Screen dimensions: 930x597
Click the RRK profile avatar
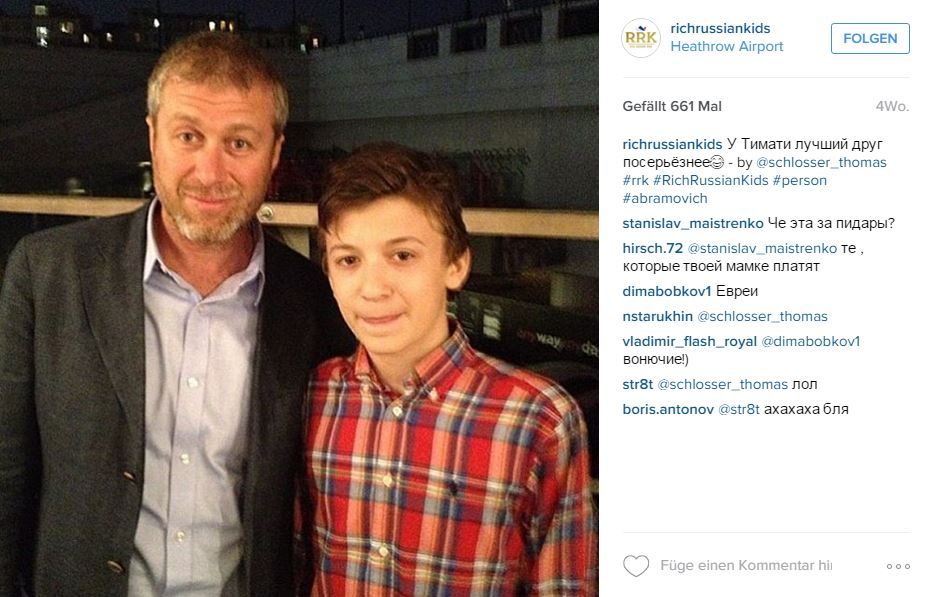click(641, 38)
